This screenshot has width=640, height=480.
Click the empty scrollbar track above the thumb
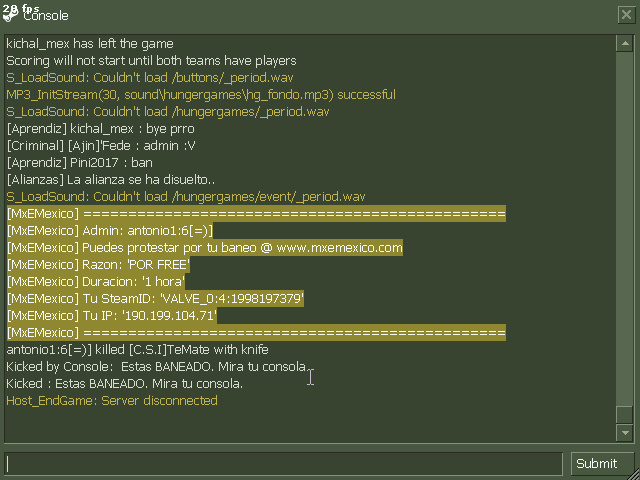(624, 229)
